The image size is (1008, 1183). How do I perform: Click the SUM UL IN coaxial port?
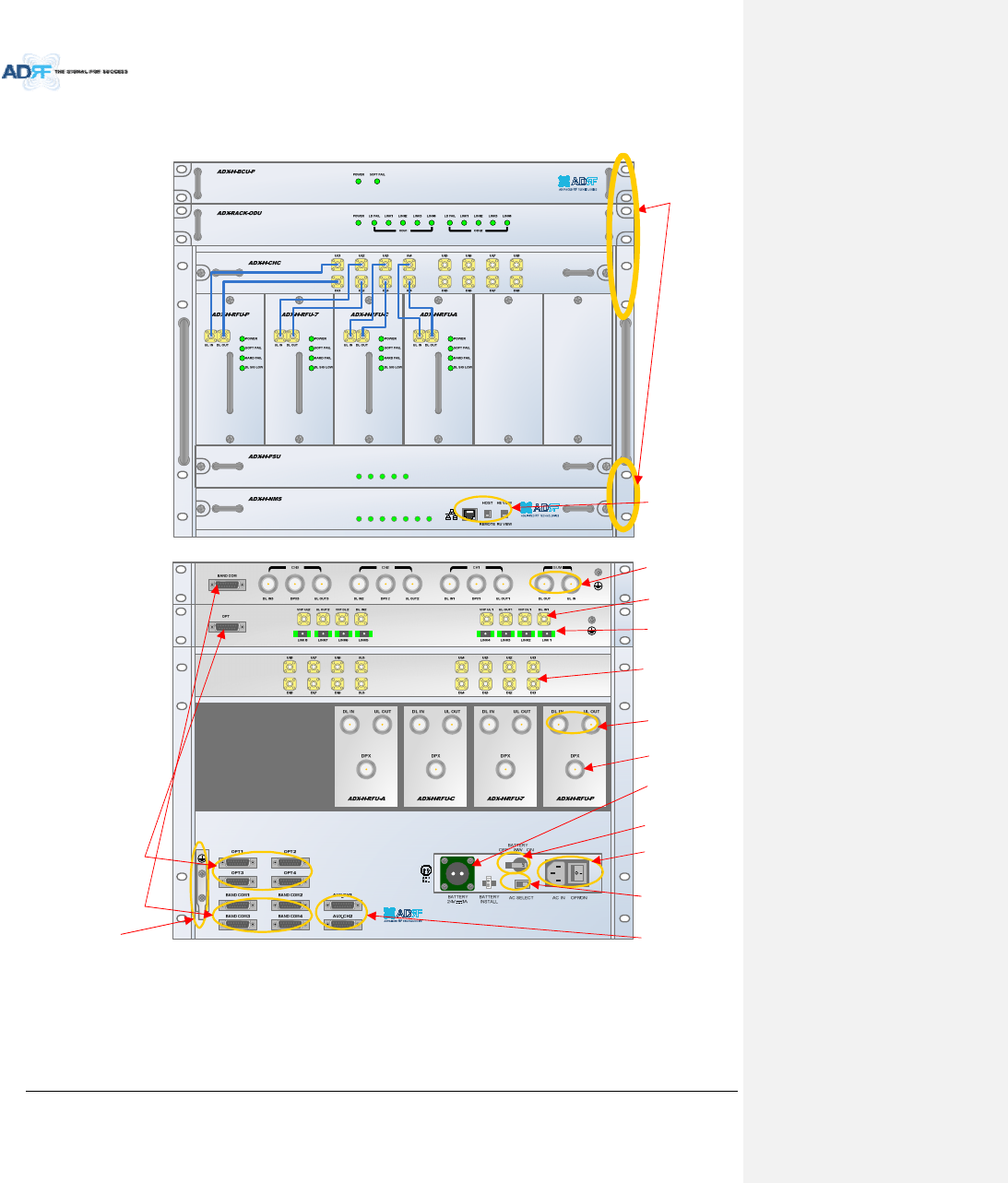pyautogui.click(x=571, y=584)
